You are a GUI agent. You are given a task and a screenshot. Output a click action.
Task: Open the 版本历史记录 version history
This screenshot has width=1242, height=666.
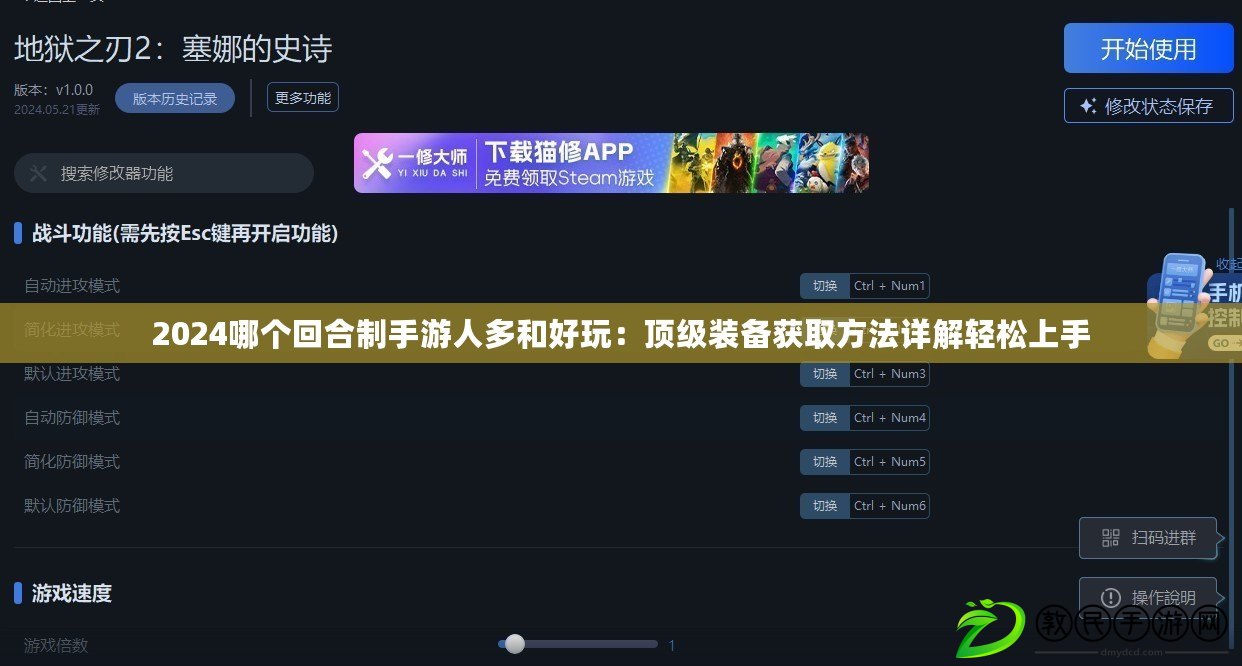[175, 98]
